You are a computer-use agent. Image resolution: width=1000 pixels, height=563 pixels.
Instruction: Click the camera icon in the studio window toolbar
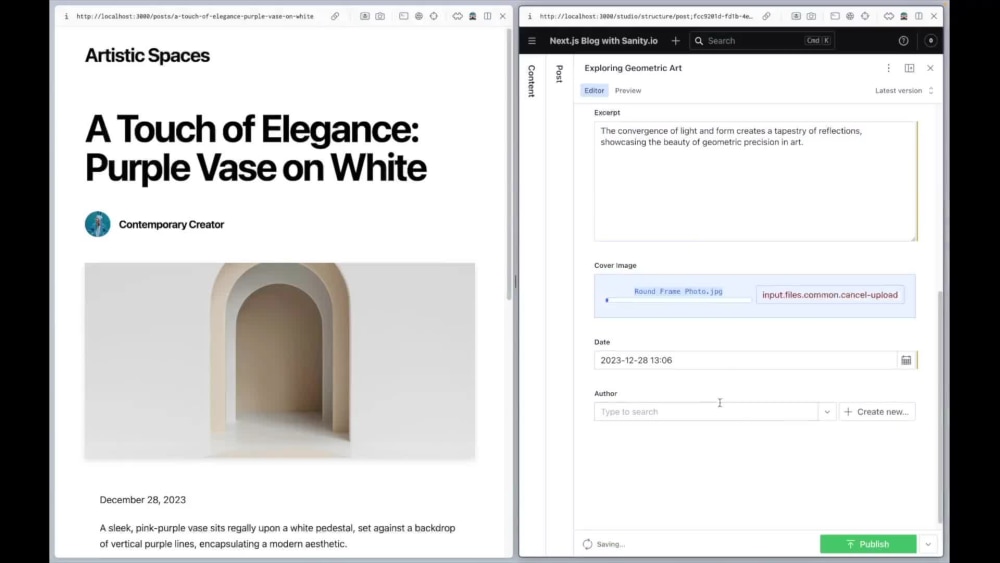coord(811,17)
